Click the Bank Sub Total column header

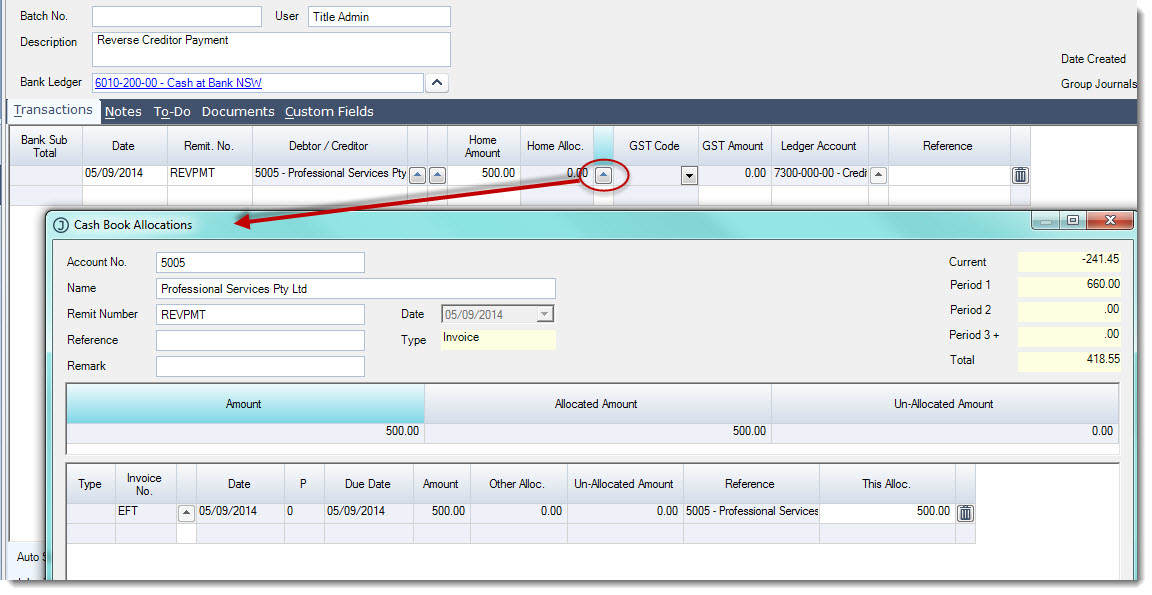[x=45, y=146]
